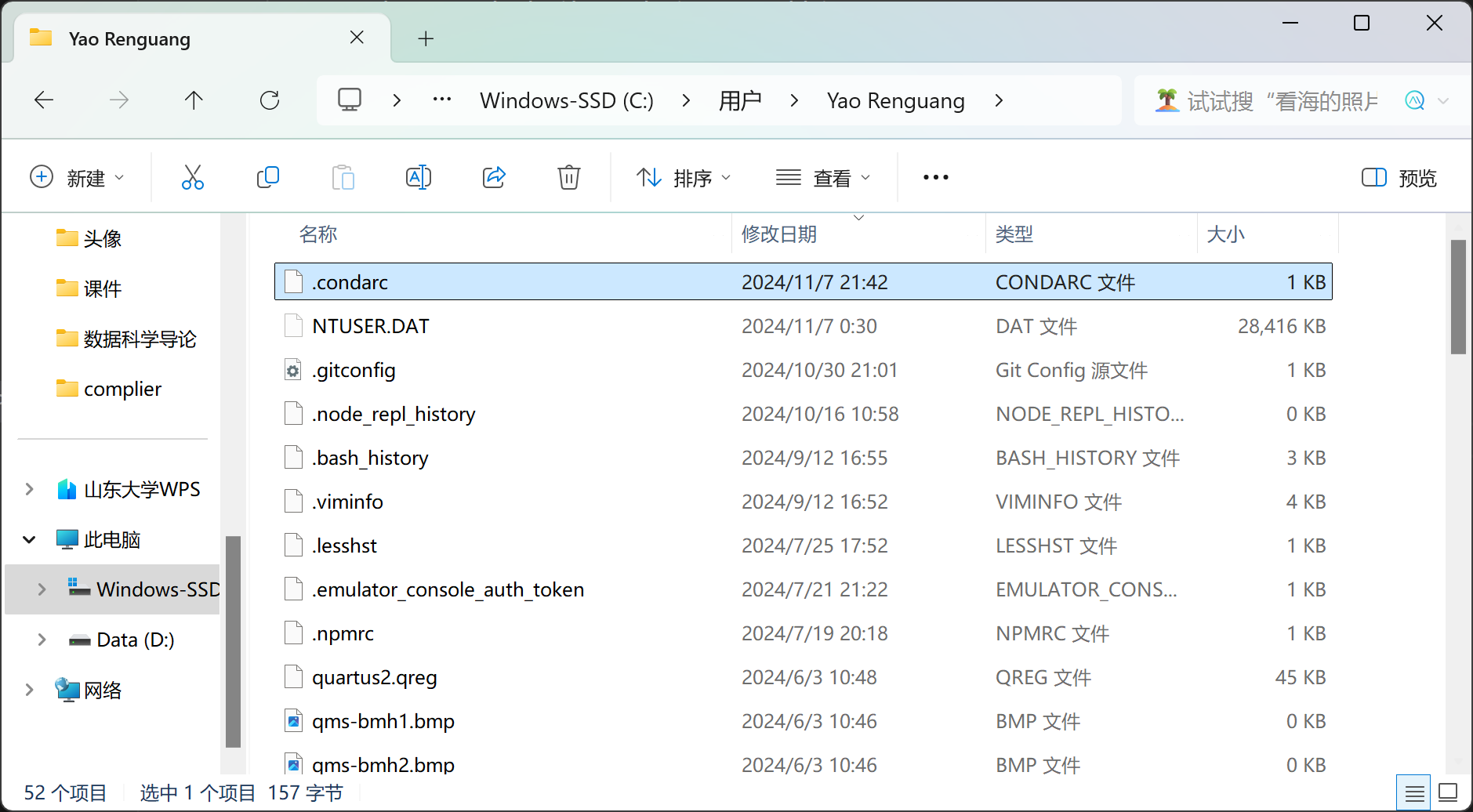Select the .npmrc file
Image resolution: width=1473 pixels, height=812 pixels.
(804, 633)
